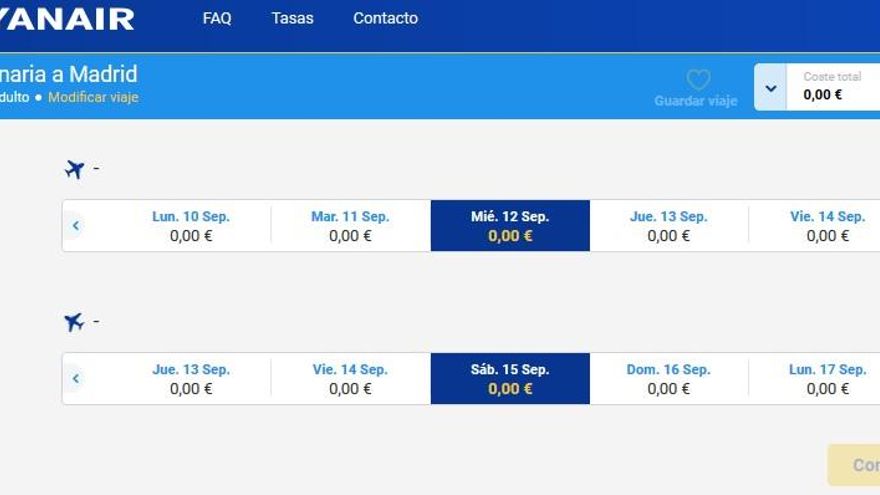Pick outbound date Vie. 14 Sep.
Viewport: 880px width, 495px height.
(x=826, y=226)
